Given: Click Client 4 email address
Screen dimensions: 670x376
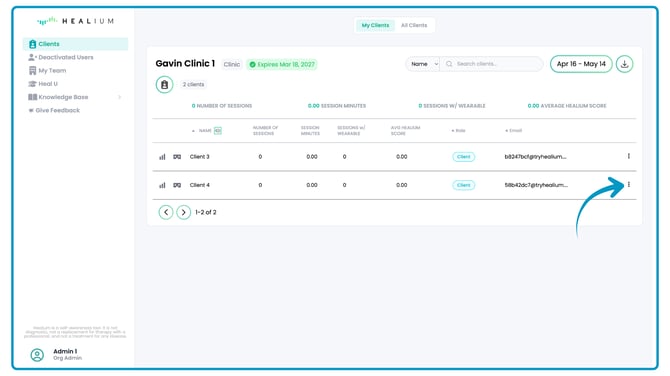Looking at the screenshot, I should point(536,185).
